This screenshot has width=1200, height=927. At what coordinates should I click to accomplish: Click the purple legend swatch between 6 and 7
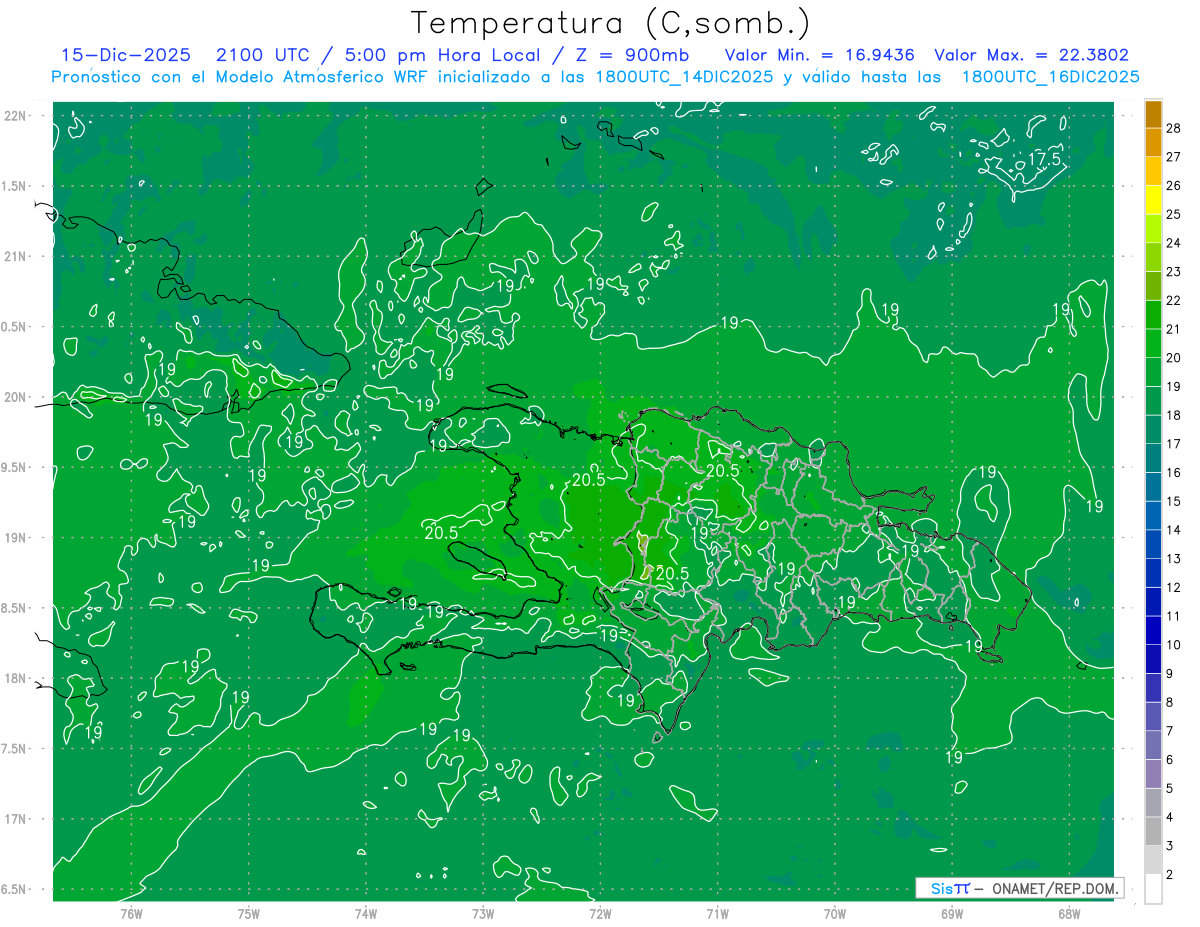[x=1154, y=745]
